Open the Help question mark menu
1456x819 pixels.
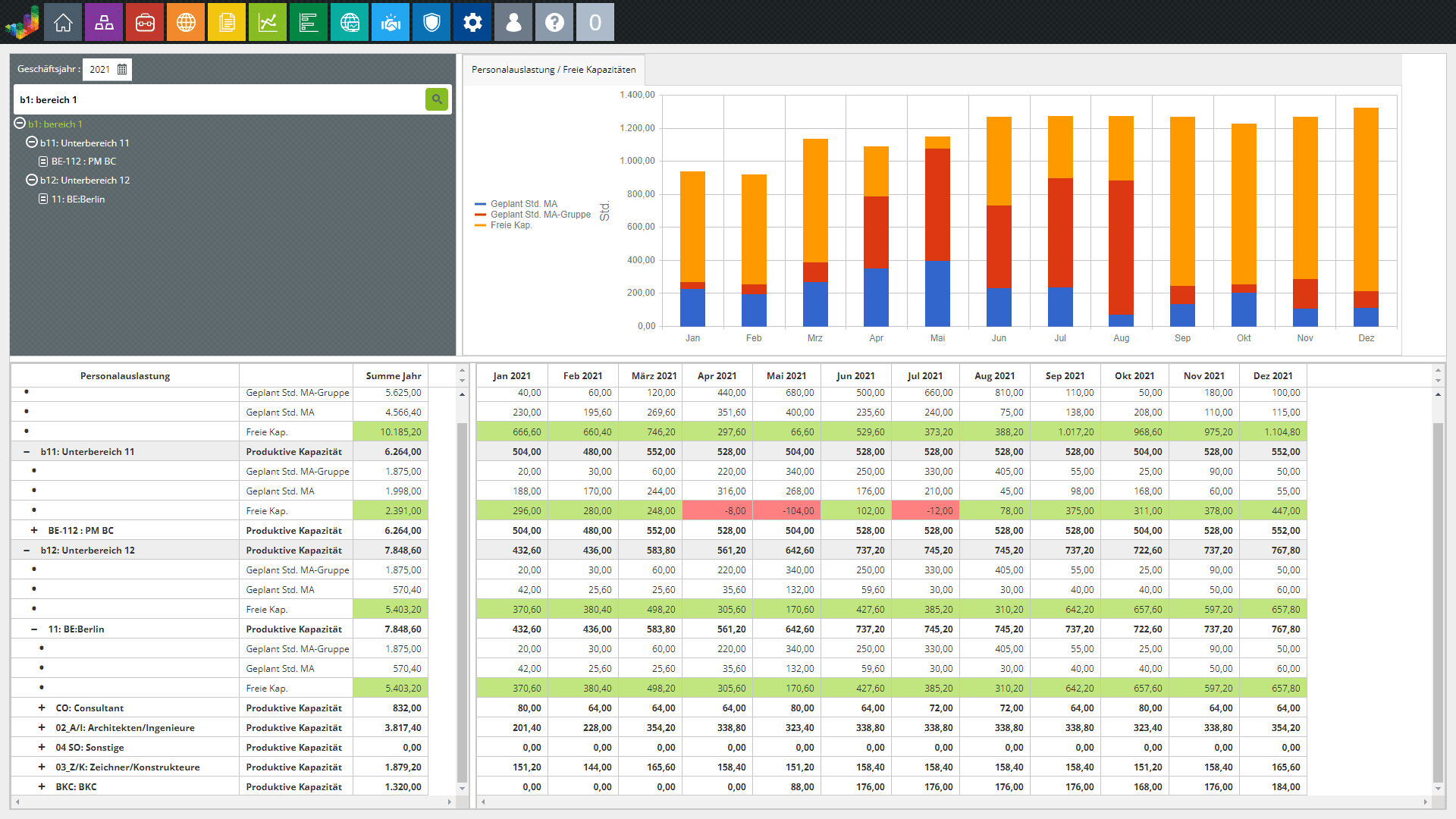(x=554, y=22)
